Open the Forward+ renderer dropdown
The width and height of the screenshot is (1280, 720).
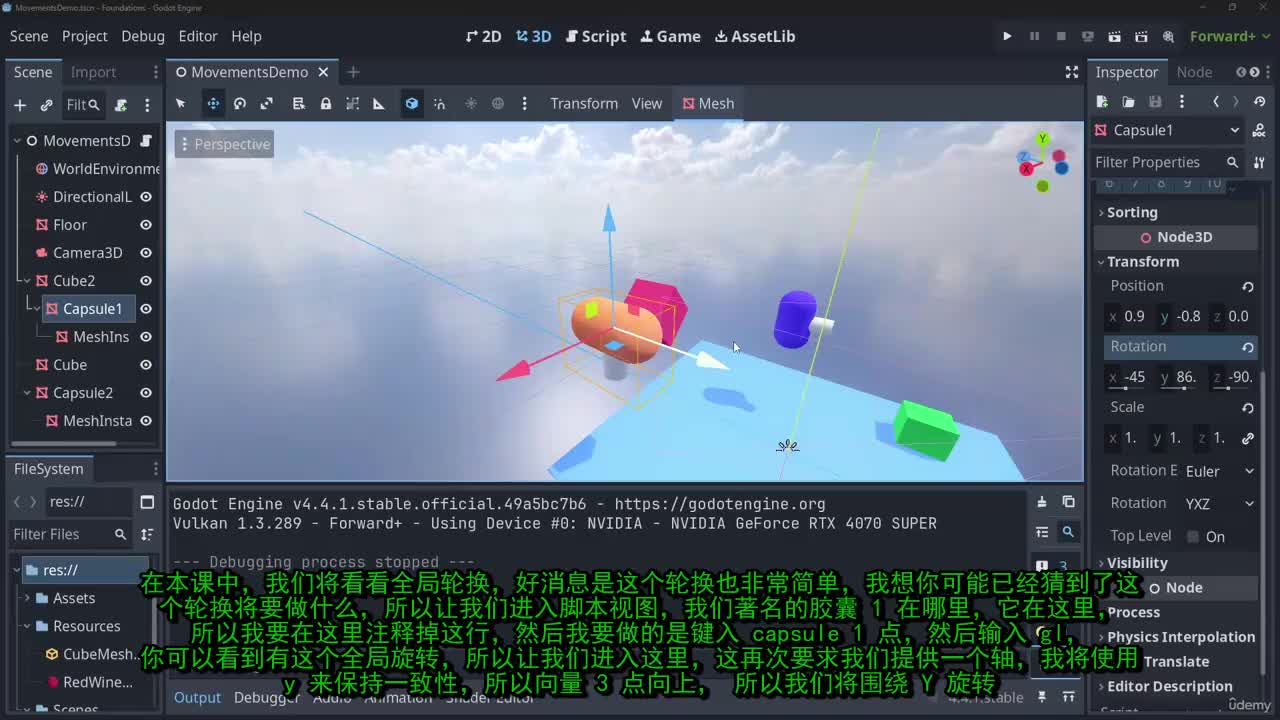pyautogui.click(x=1230, y=36)
